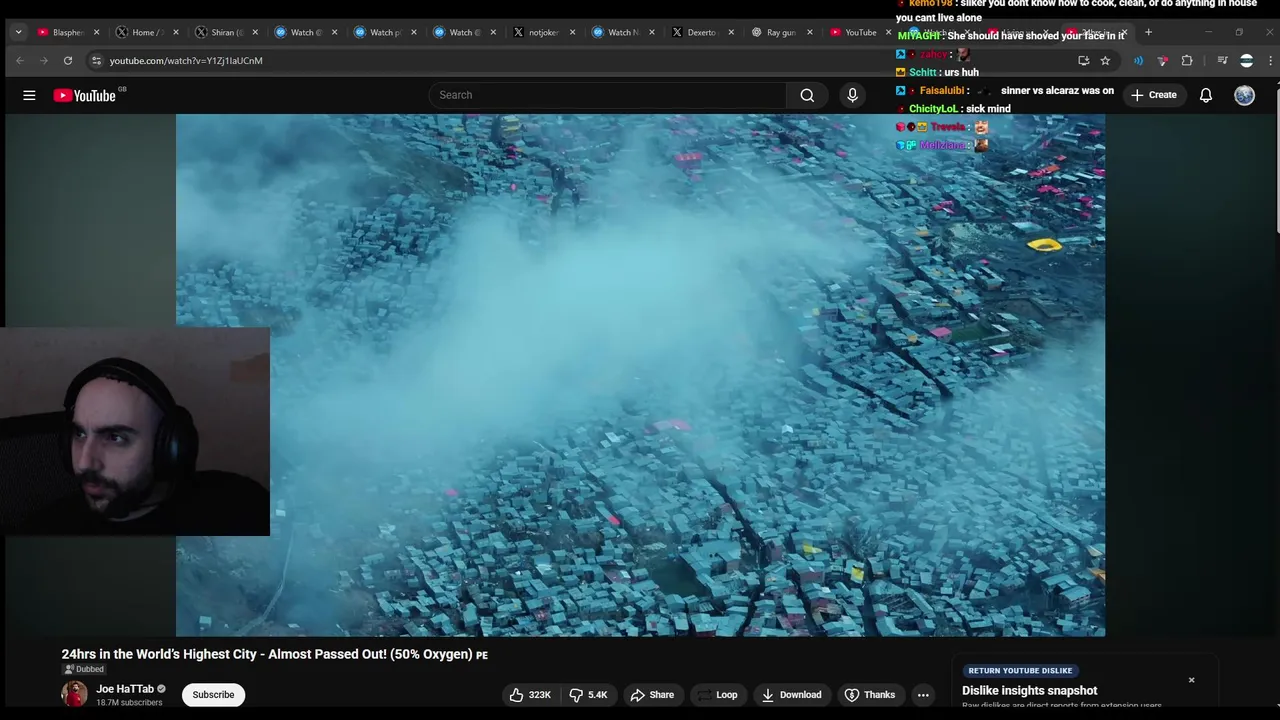Open the YouTube account avatar menu
The height and width of the screenshot is (720, 1280).
tap(1244, 95)
